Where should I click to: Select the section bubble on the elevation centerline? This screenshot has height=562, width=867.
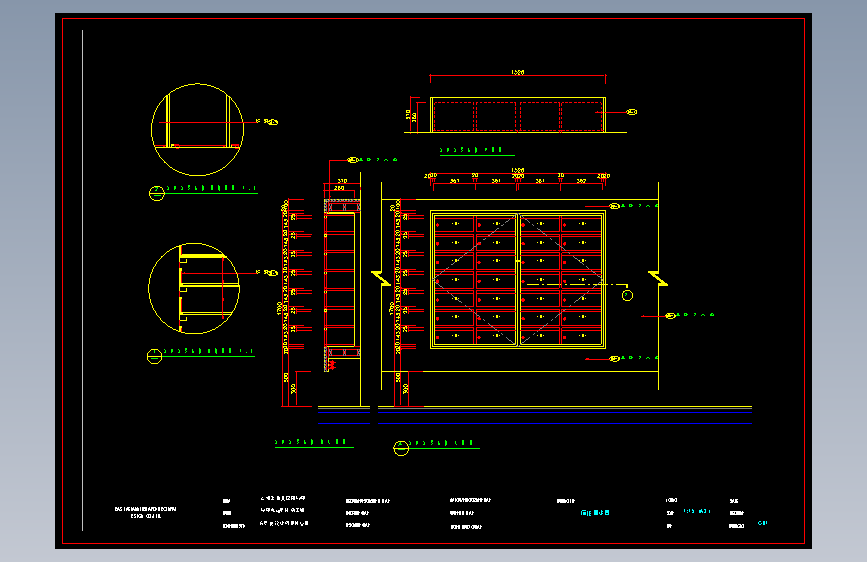(x=627, y=295)
